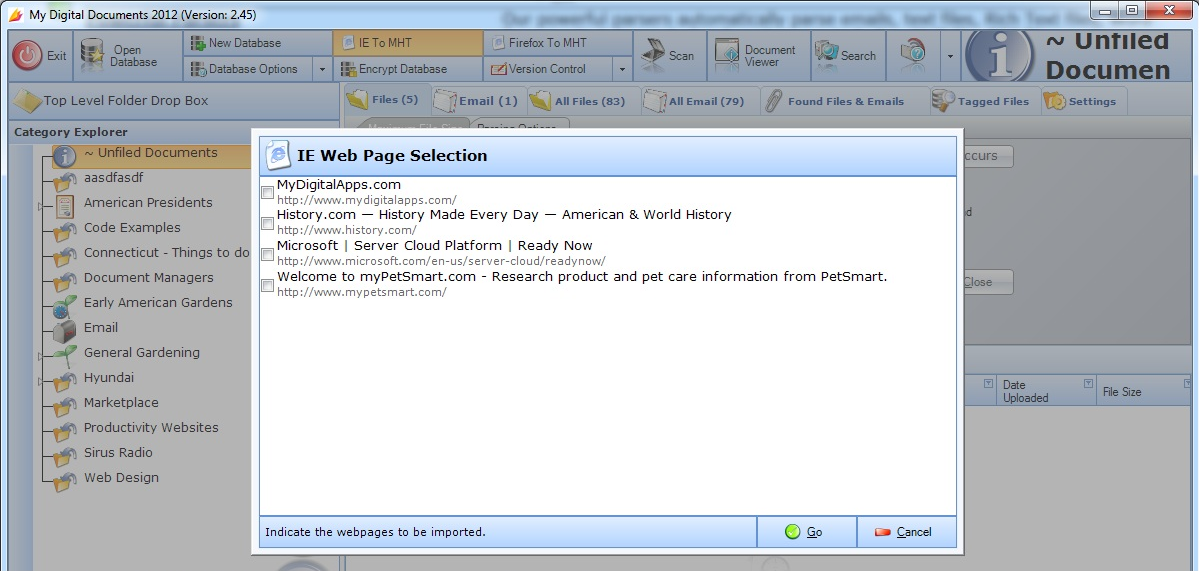Select Marketplace category

pos(121,403)
